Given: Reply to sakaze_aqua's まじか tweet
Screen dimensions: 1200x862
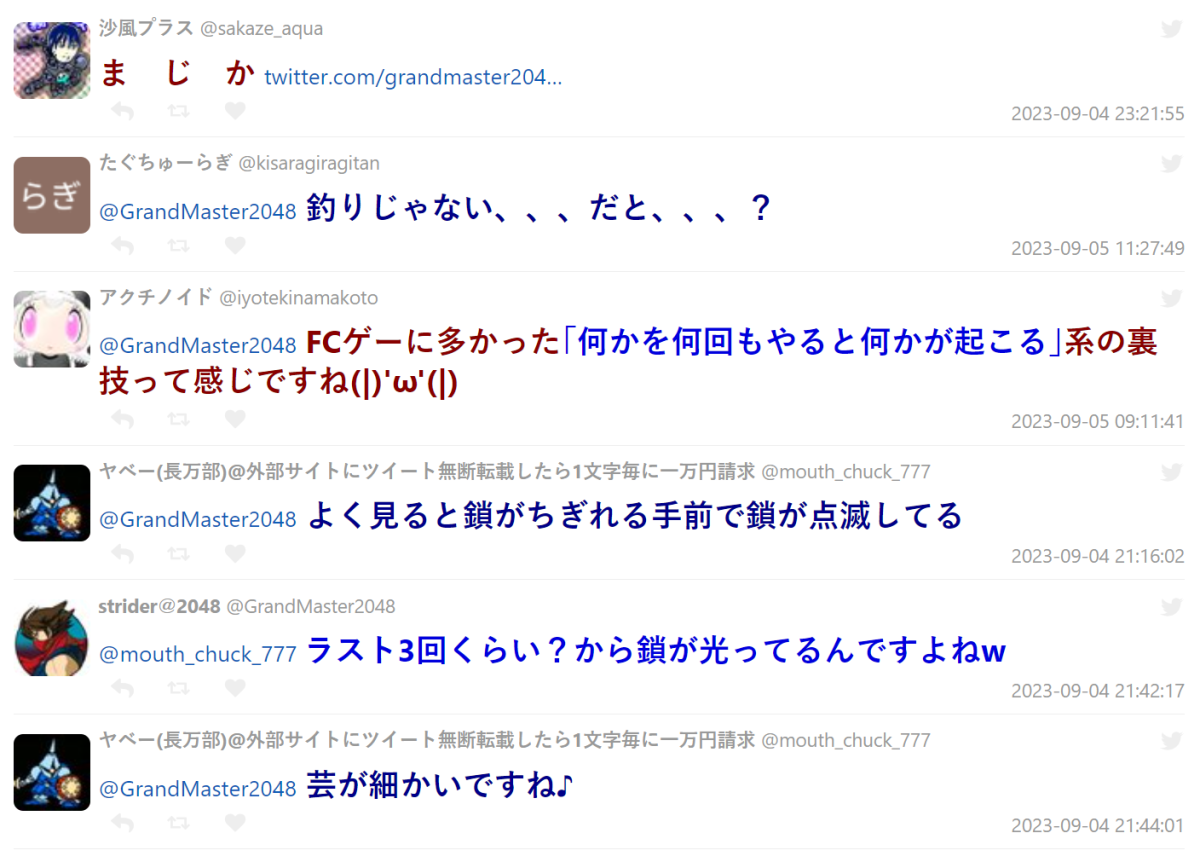Looking at the screenshot, I should pos(122,110).
